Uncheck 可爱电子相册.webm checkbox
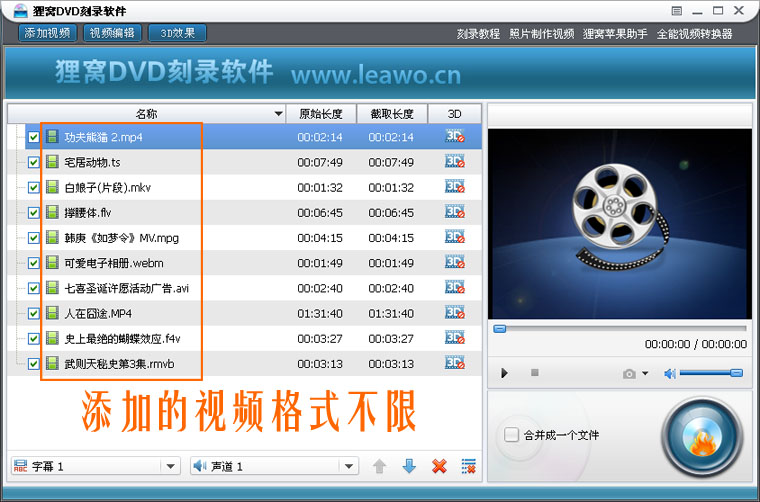 33,263
